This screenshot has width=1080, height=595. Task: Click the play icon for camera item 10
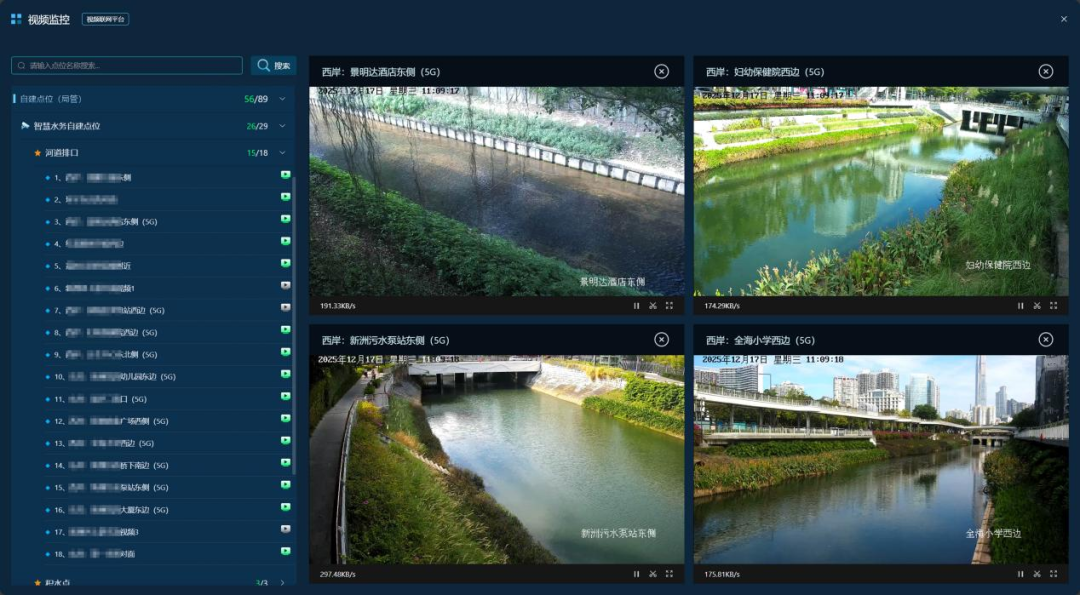point(285,376)
